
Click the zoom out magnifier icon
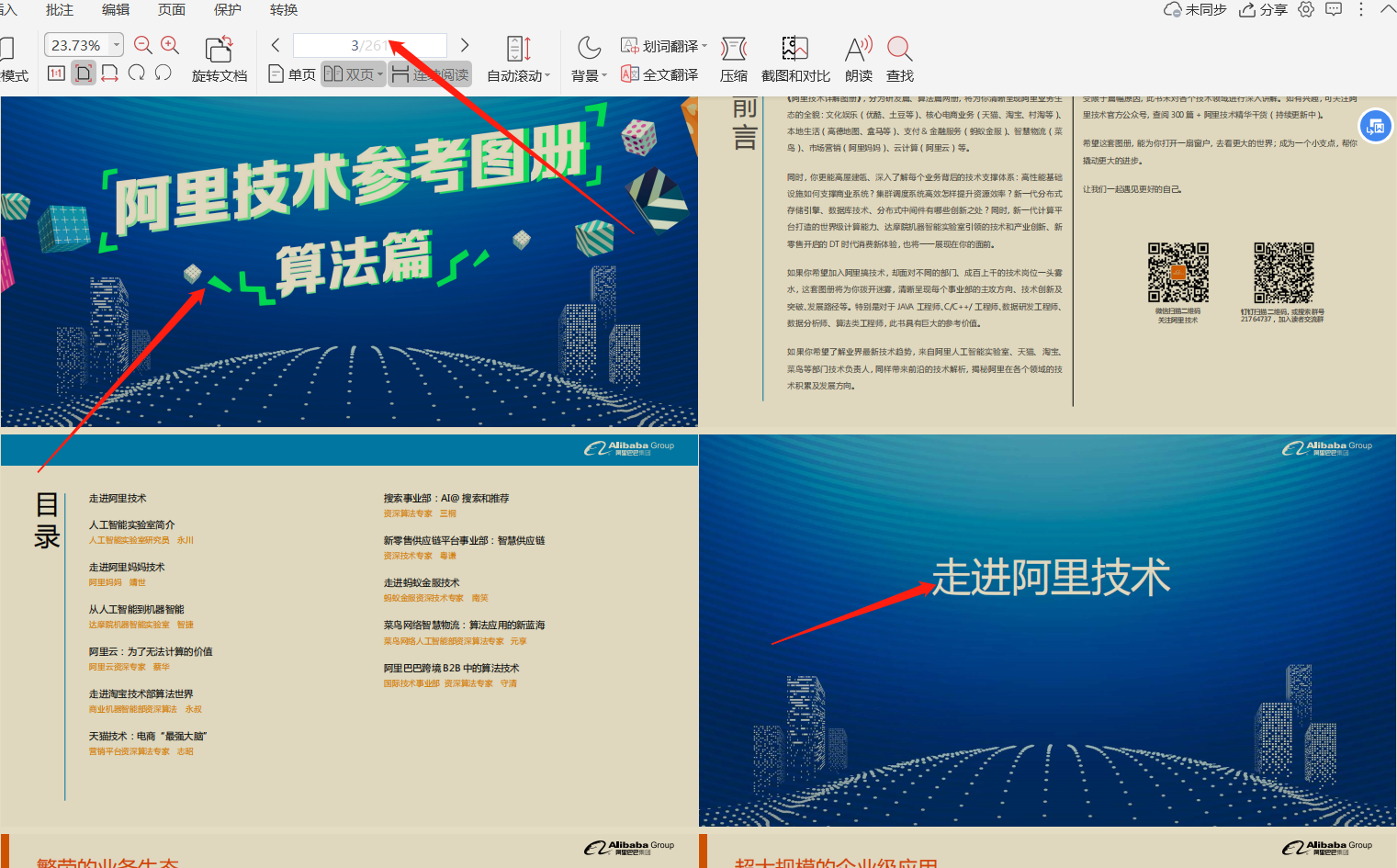pyautogui.click(x=143, y=45)
